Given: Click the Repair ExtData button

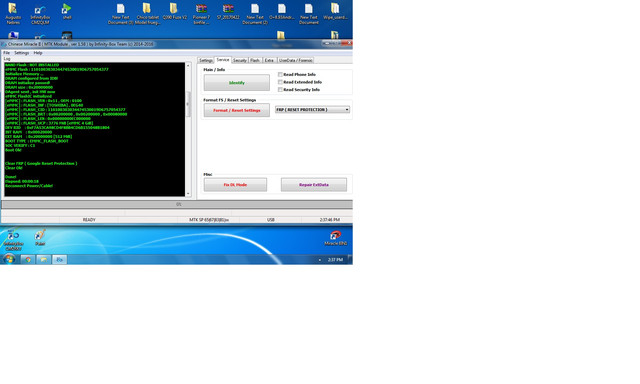Looking at the screenshot, I should (314, 185).
